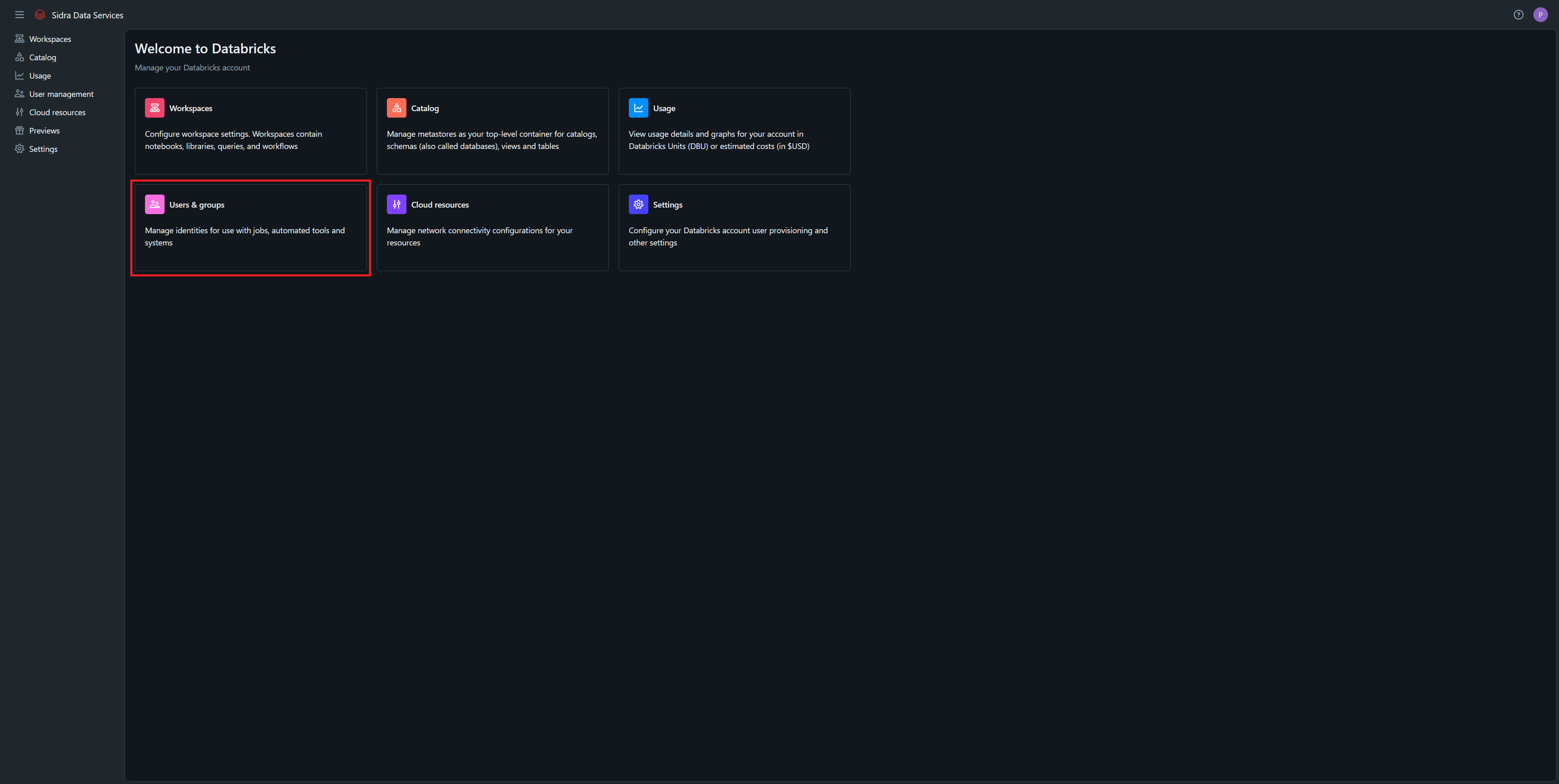
Task: Click the Databricks logo icon
Action: pos(40,15)
